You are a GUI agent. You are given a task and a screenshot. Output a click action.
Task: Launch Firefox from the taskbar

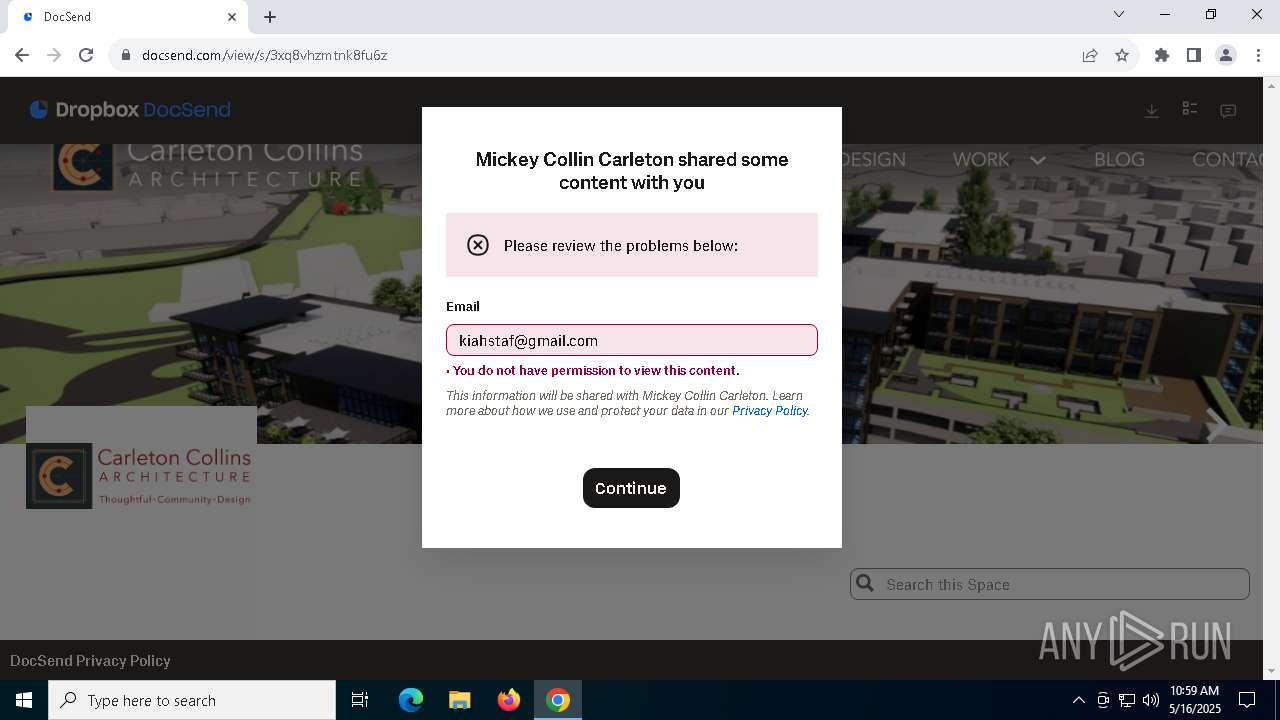509,700
